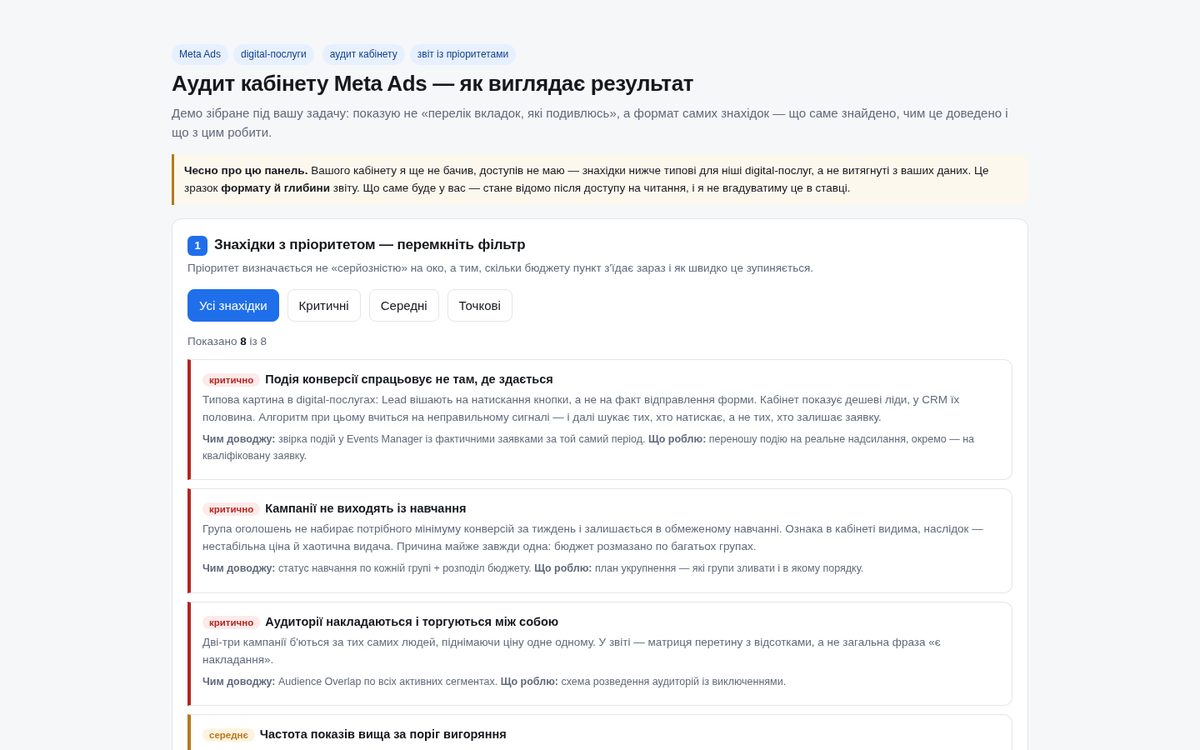Open finding "Кампанії не виходять із навчання"
Image resolution: width=1200 pixels, height=750 pixels.
pyautogui.click(x=365, y=508)
